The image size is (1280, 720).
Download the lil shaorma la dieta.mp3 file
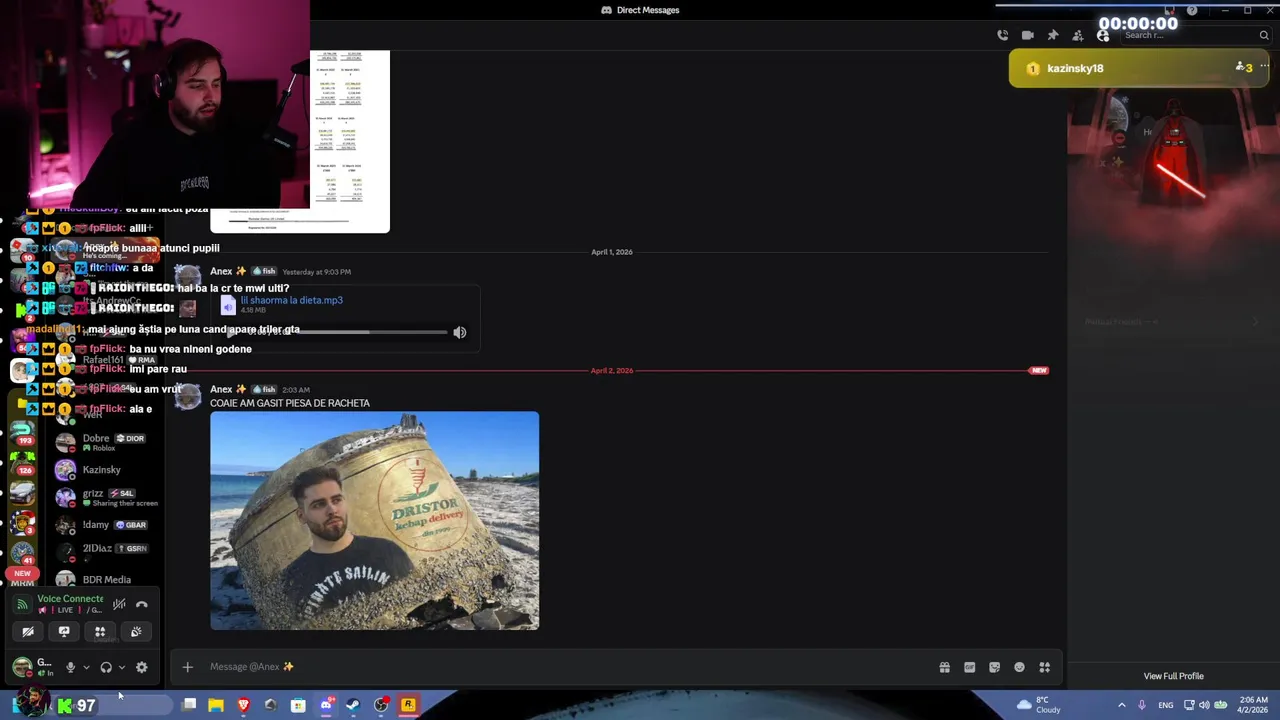pyautogui.click(x=291, y=300)
